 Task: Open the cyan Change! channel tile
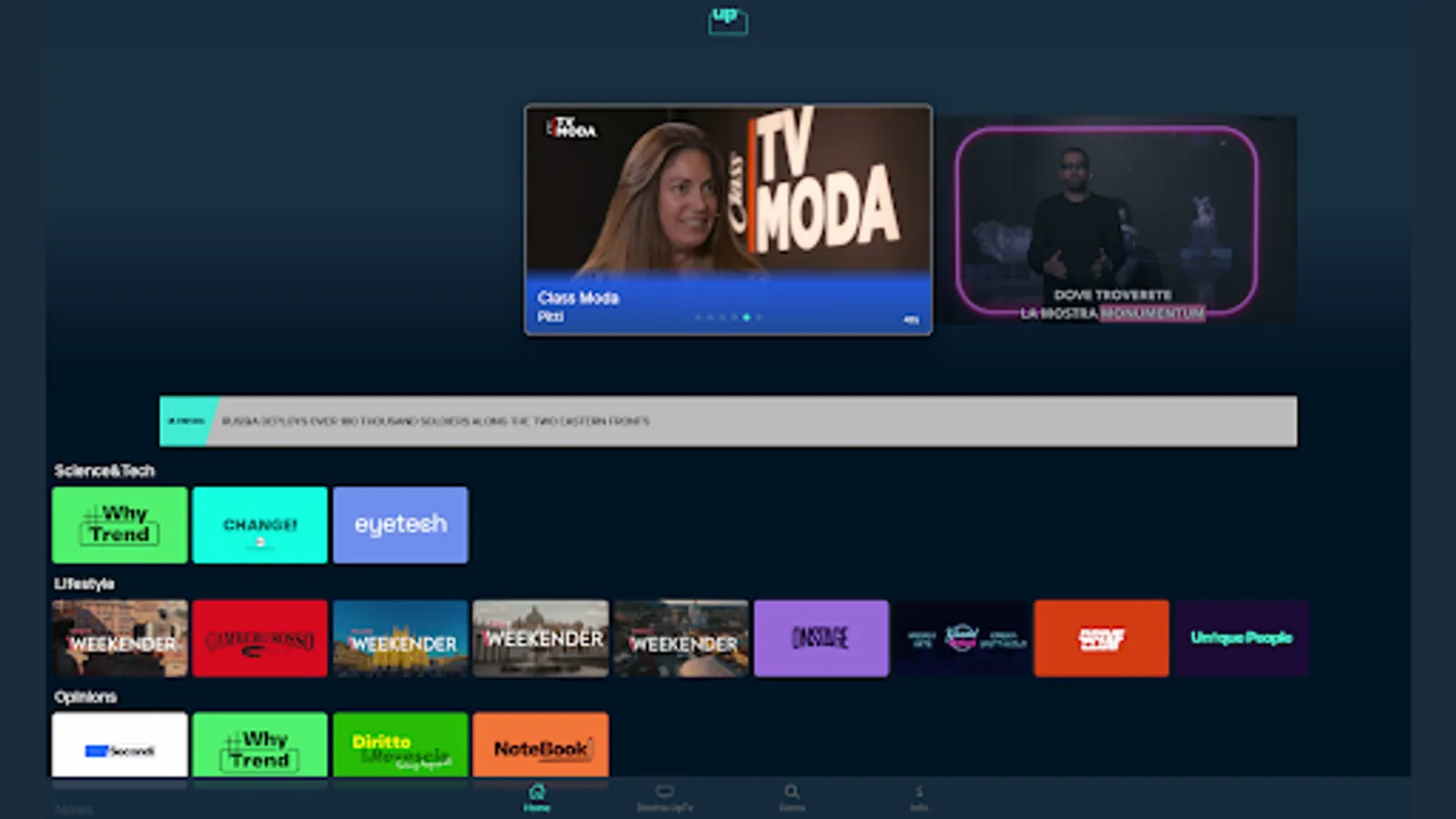259,524
